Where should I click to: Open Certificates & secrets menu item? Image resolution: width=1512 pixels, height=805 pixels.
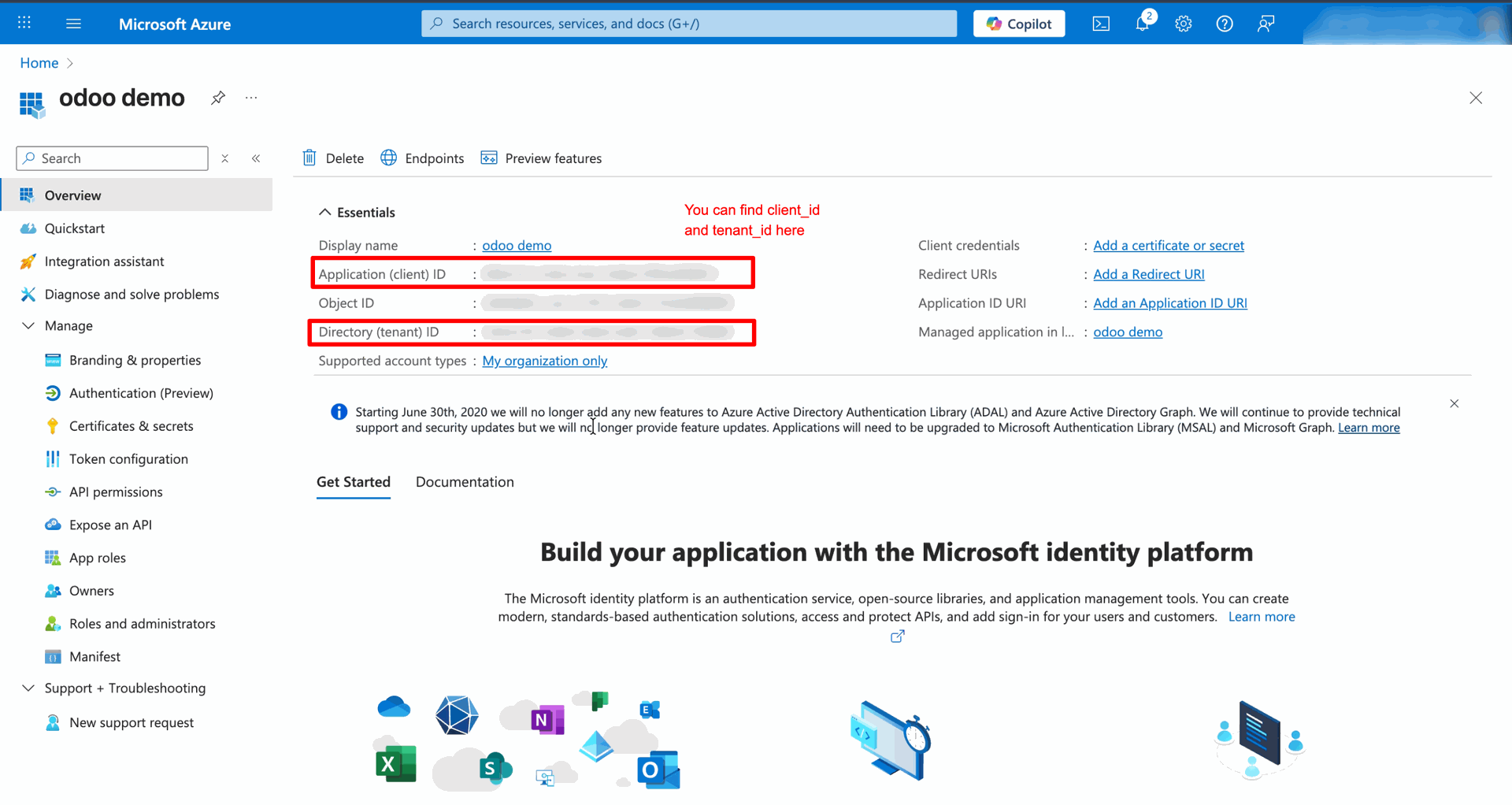[131, 426]
